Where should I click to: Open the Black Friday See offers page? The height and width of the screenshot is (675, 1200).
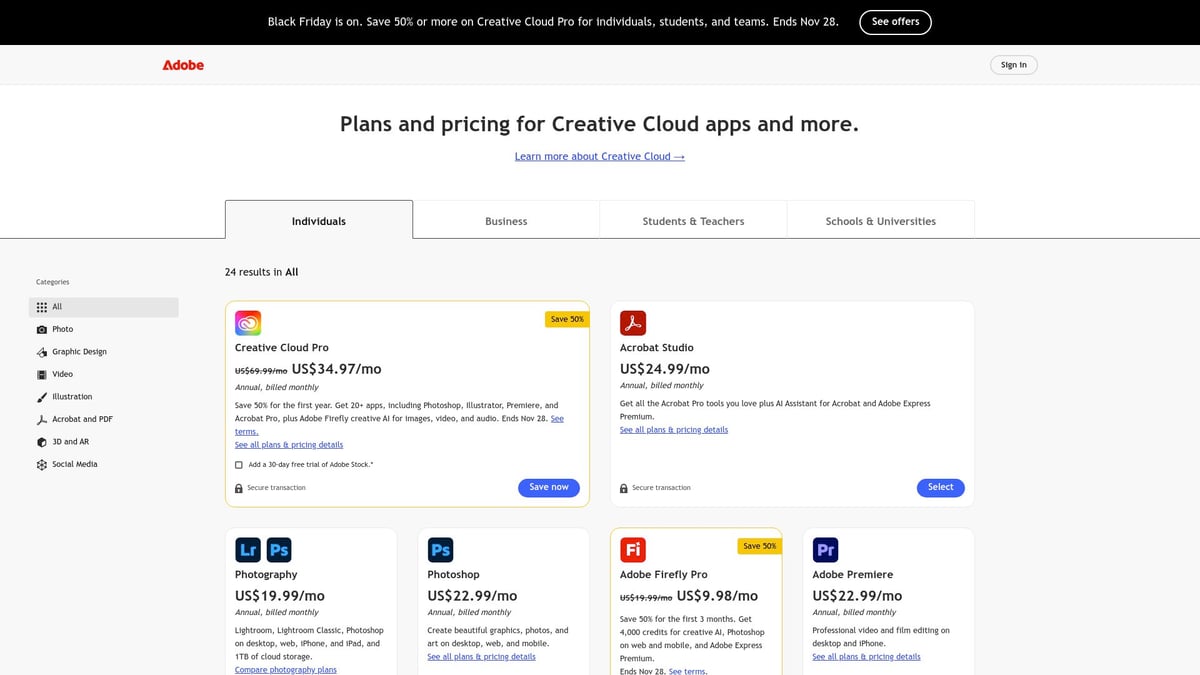point(895,21)
